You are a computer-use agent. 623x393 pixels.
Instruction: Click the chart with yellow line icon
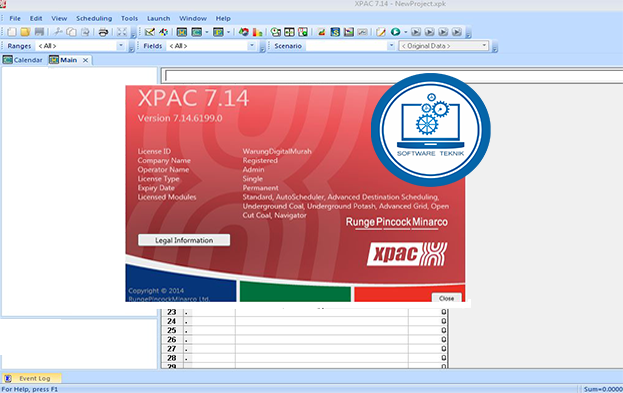click(x=150, y=32)
